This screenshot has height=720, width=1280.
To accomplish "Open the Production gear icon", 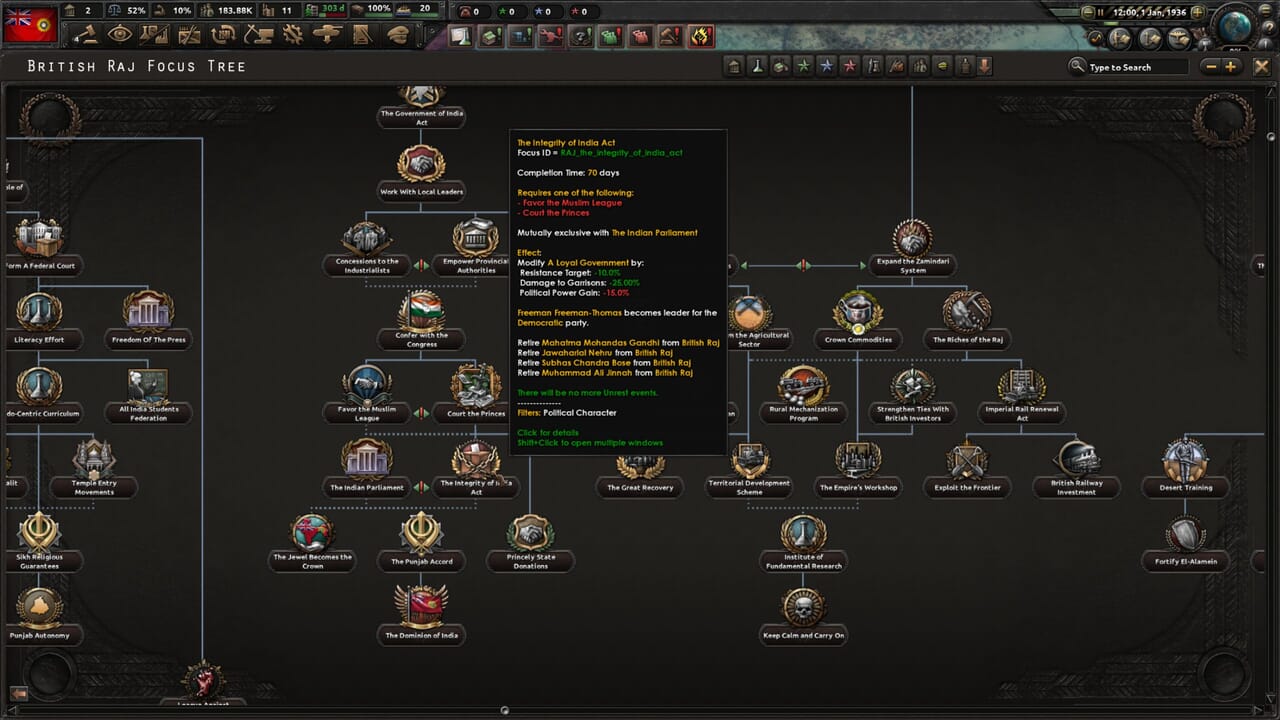I will (x=293, y=34).
